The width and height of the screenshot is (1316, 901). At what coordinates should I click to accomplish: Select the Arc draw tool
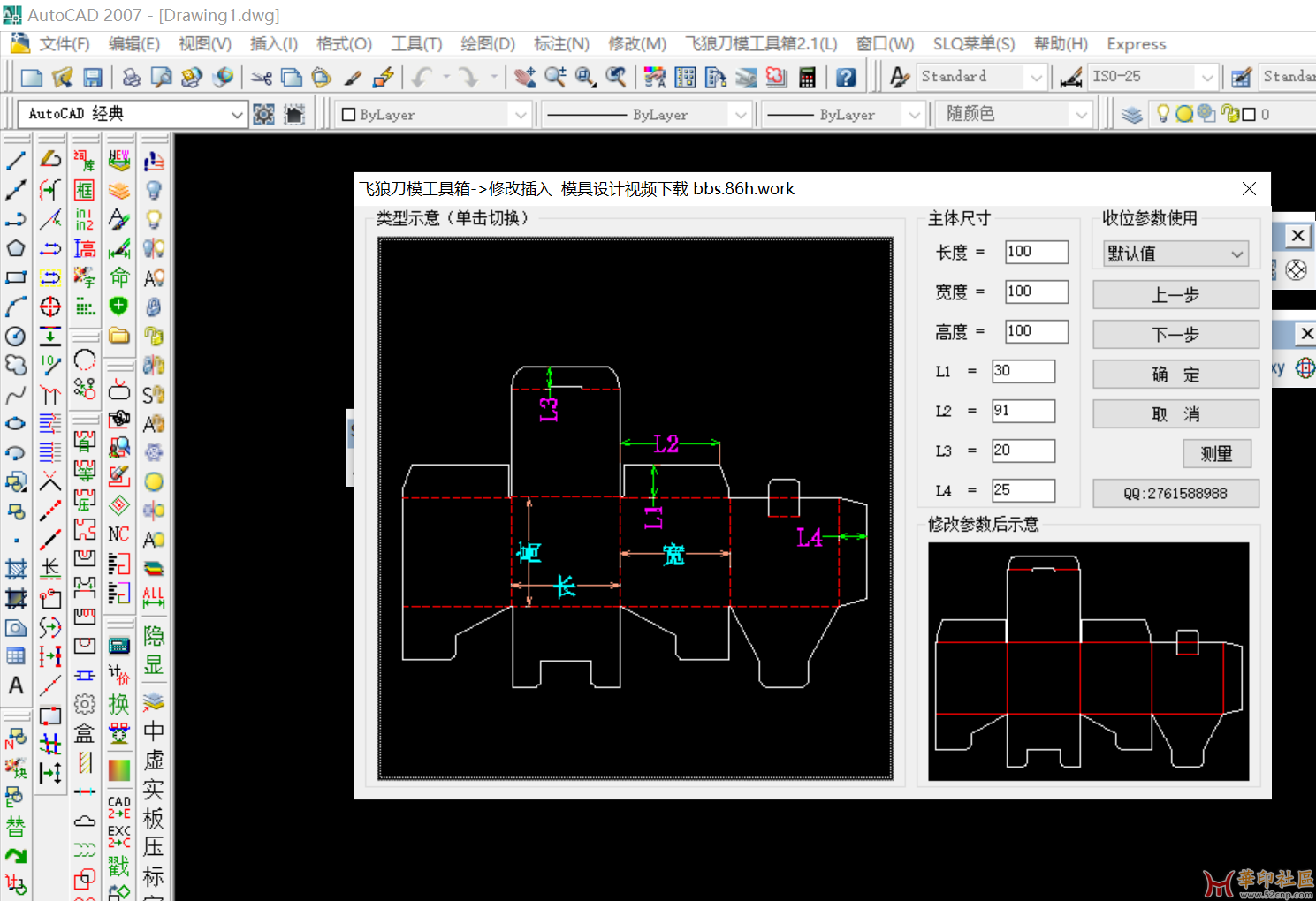click(x=16, y=307)
